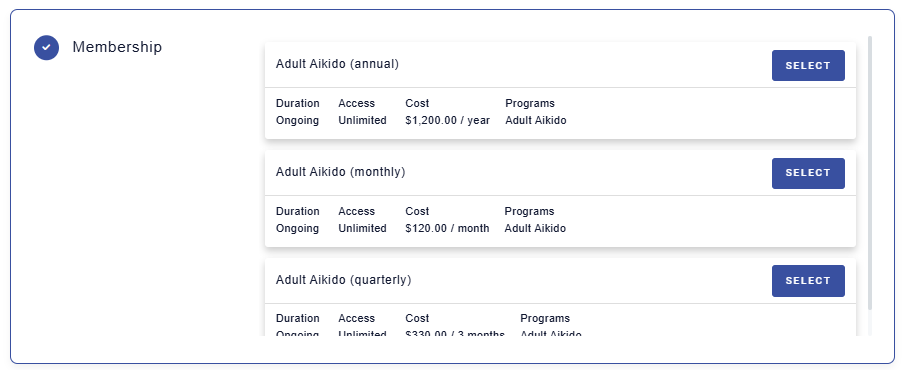Click Ongoing value in monthly card
Image resolution: width=907 pixels, height=370 pixels.
pyautogui.click(x=297, y=228)
